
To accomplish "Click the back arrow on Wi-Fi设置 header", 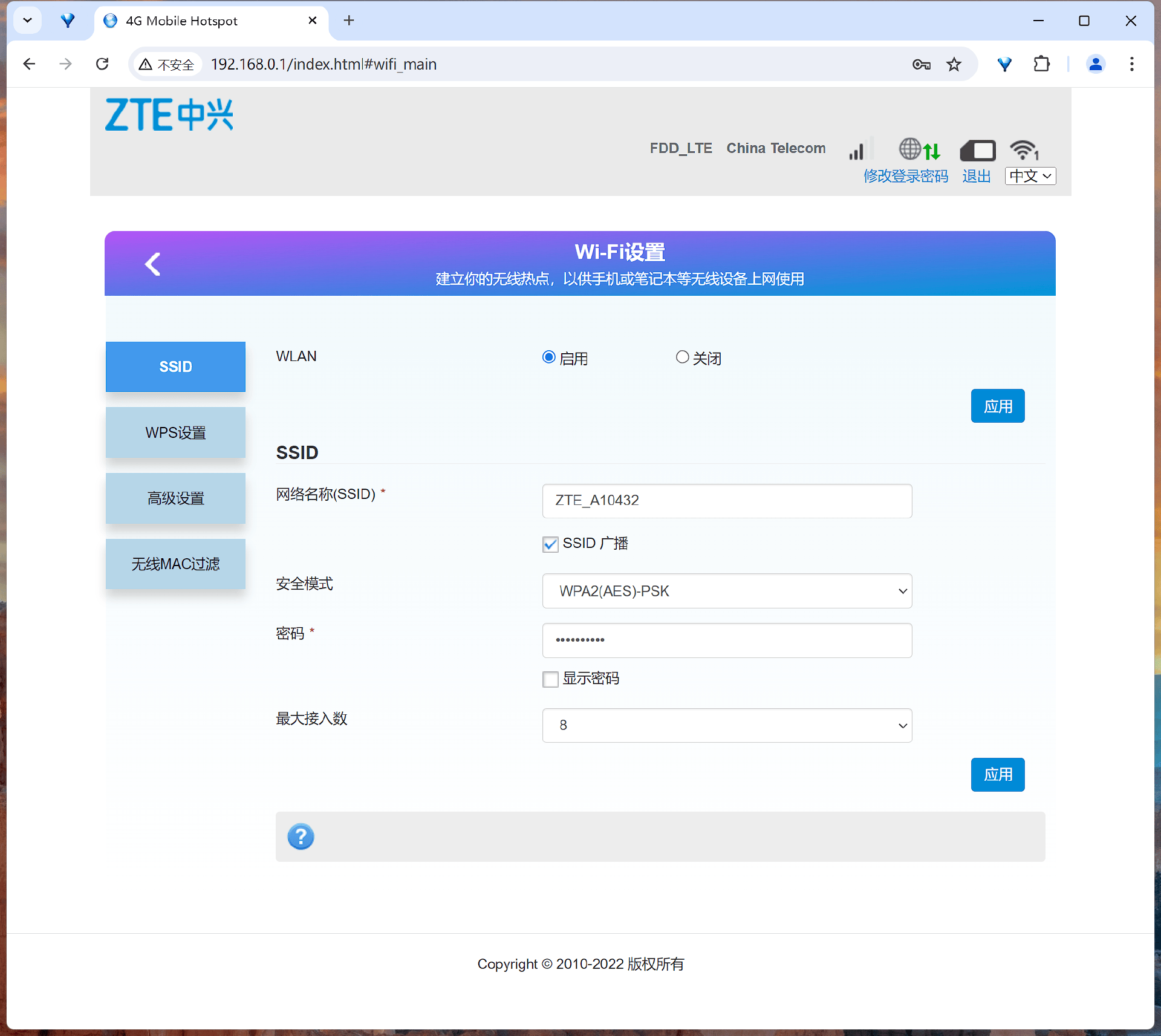I will click(x=152, y=264).
